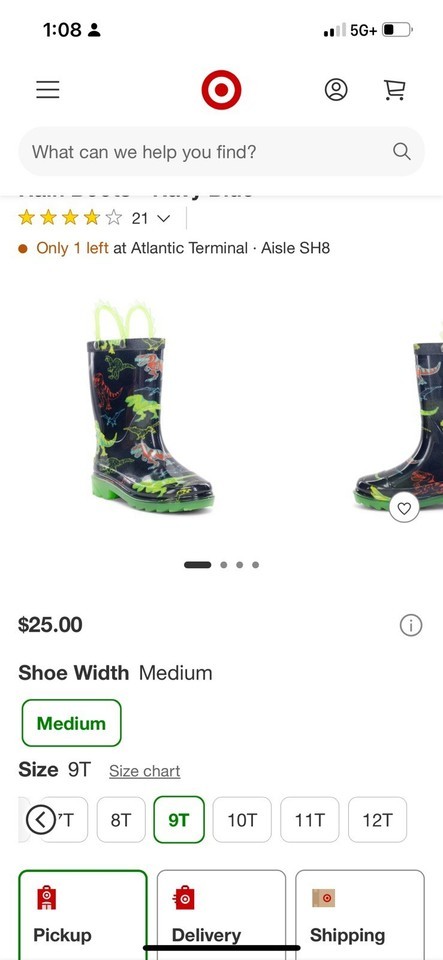443x960 pixels.
Task: View the shopping cart
Action: [x=394, y=89]
